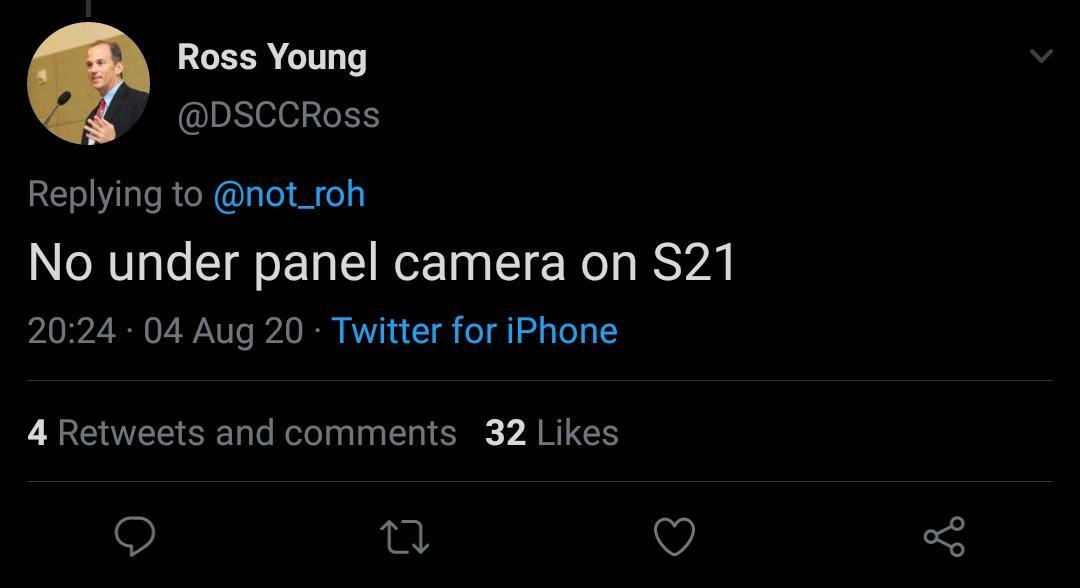The image size is (1080, 588).
Task: Click the Twitter for iPhone source link
Action: [x=474, y=330]
